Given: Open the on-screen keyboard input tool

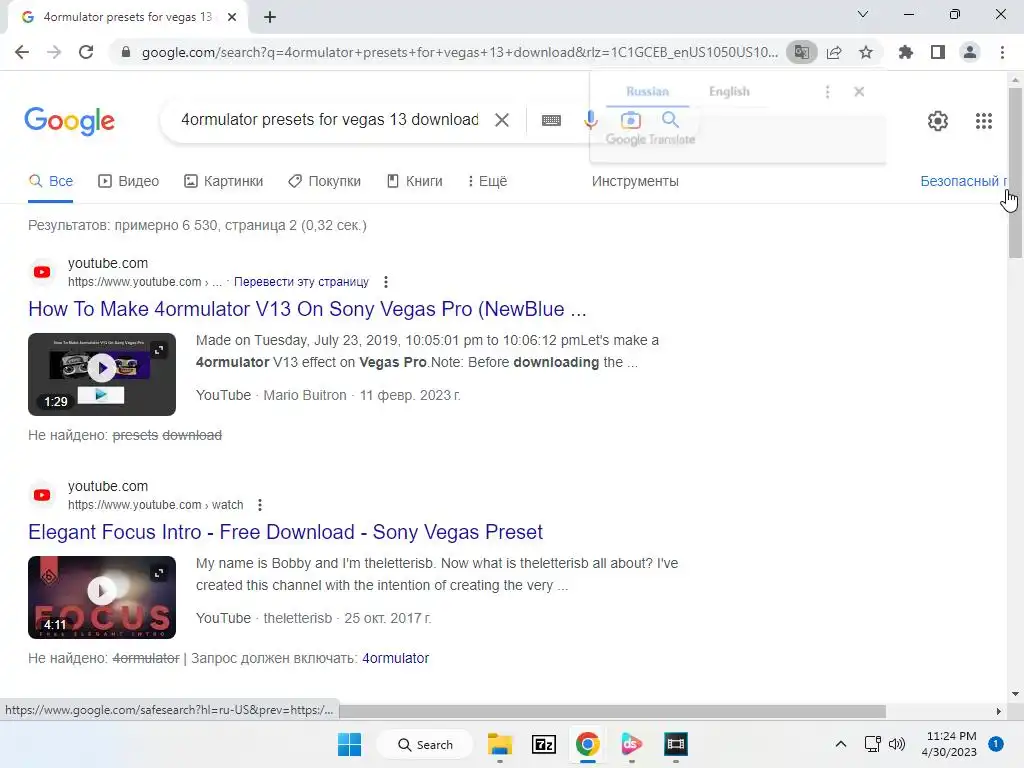Looking at the screenshot, I should coord(551,120).
